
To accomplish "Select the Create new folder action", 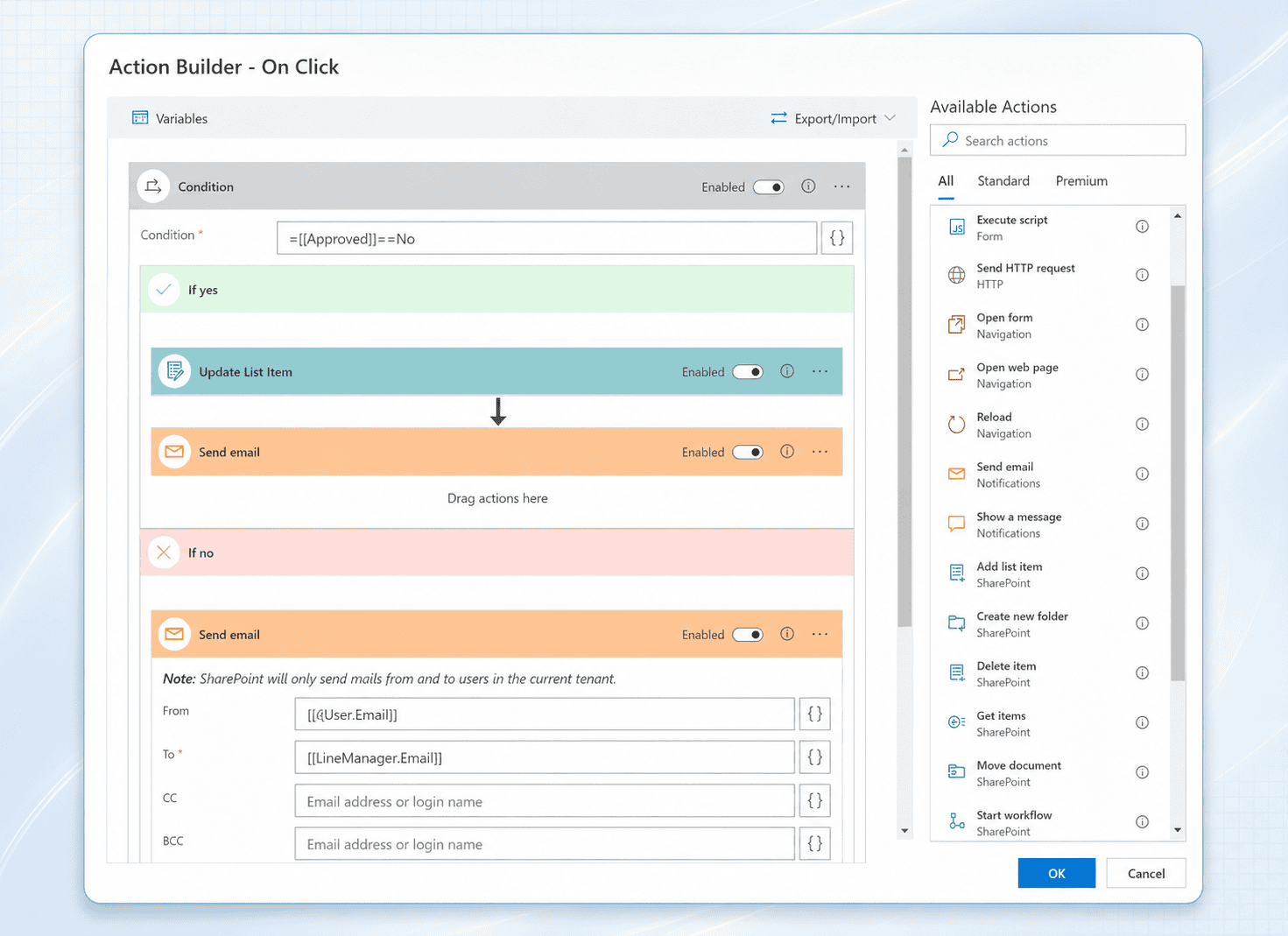I will (1050, 624).
